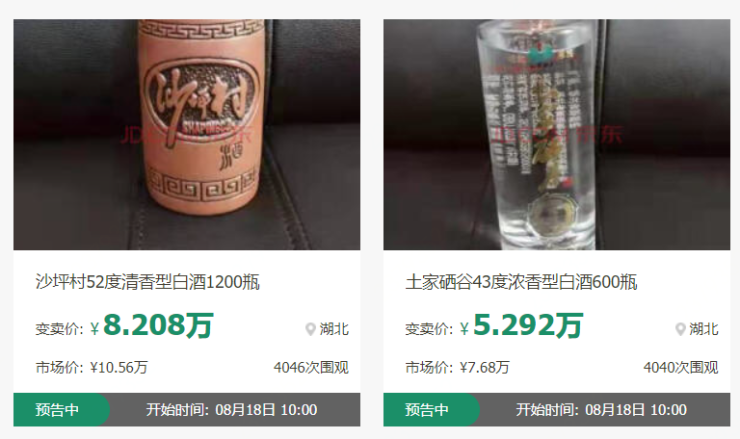The height and width of the screenshot is (439, 740).
Task: Select the 8.208万 sale price
Action: tap(158, 325)
